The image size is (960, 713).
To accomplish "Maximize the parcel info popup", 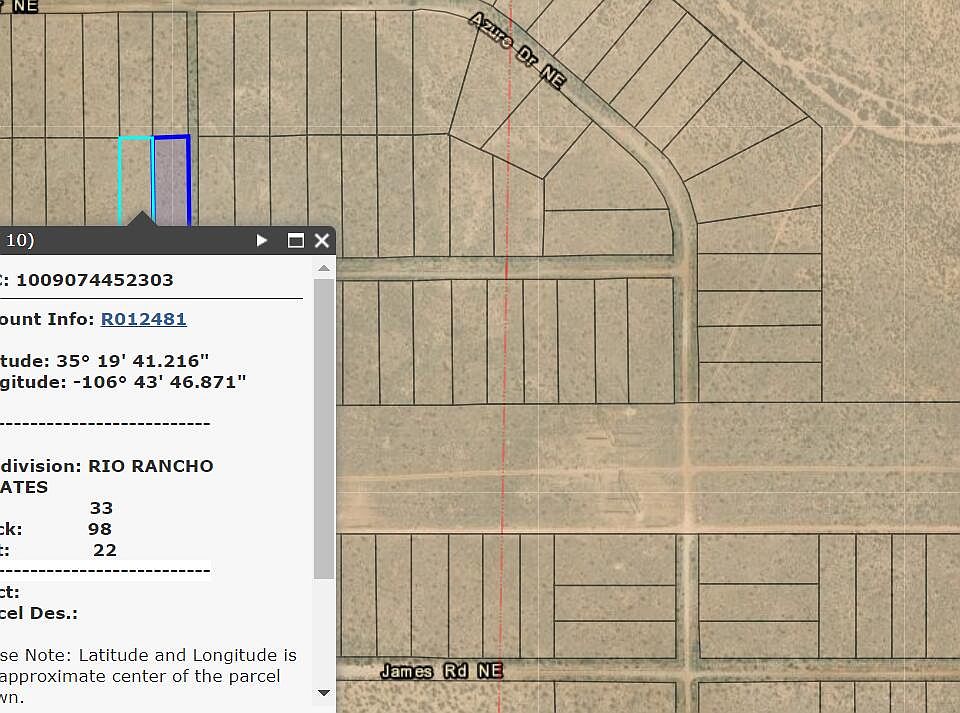I will 296,241.
